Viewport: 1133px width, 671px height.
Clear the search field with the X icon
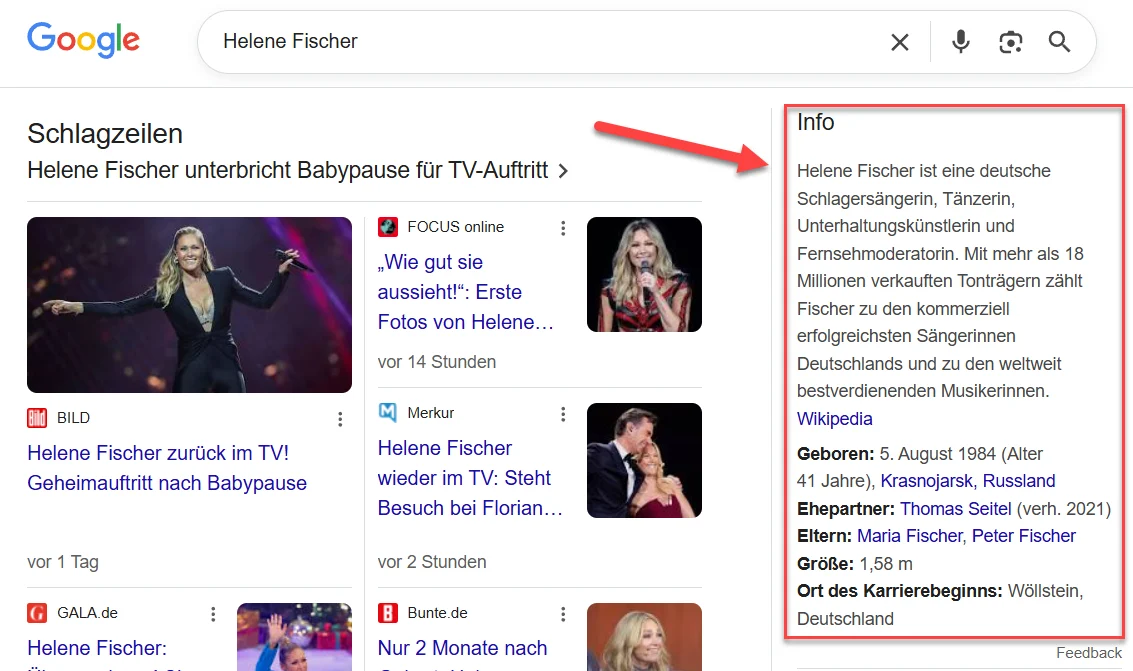pyautogui.click(x=899, y=42)
